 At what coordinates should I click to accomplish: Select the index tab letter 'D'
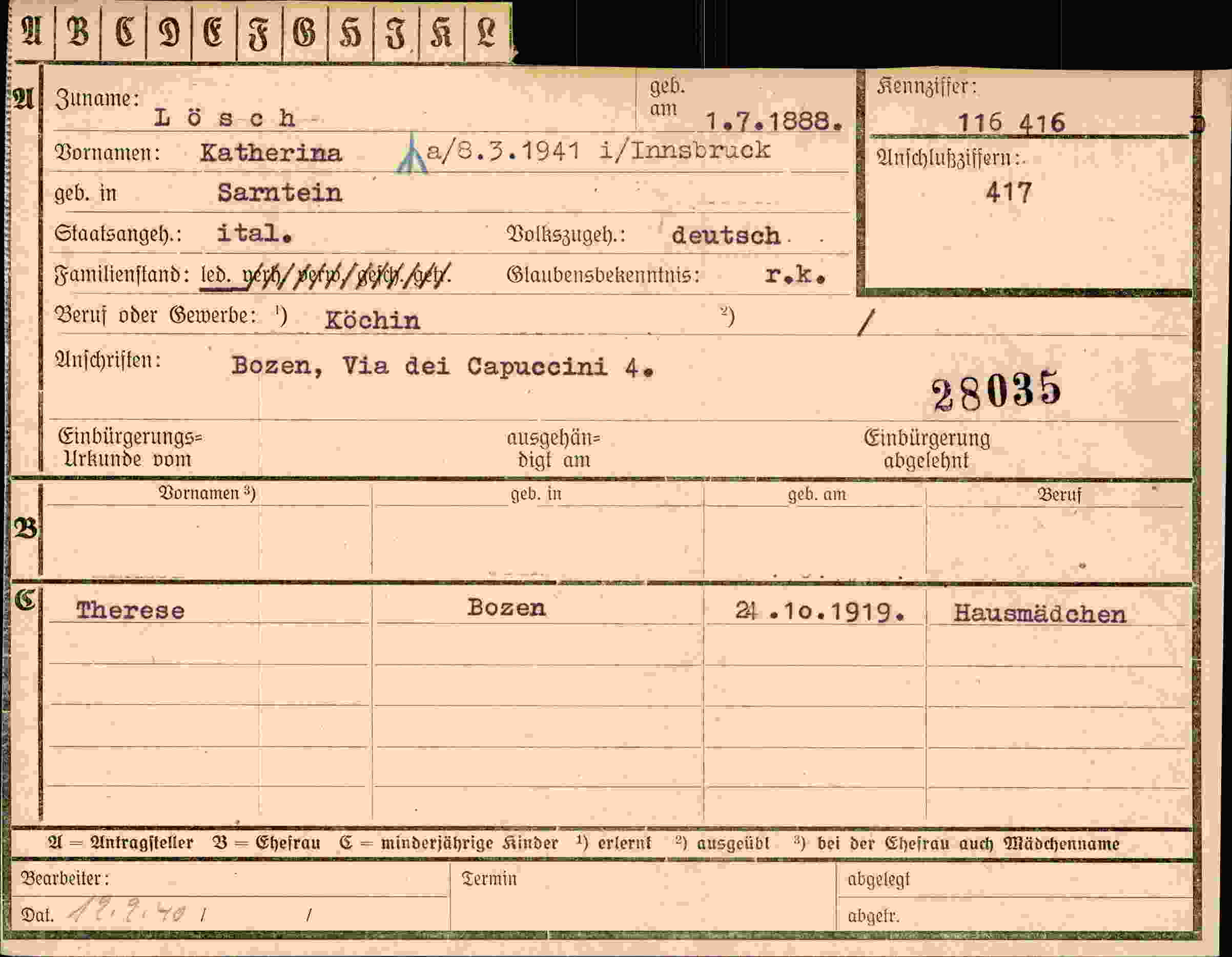169,32
